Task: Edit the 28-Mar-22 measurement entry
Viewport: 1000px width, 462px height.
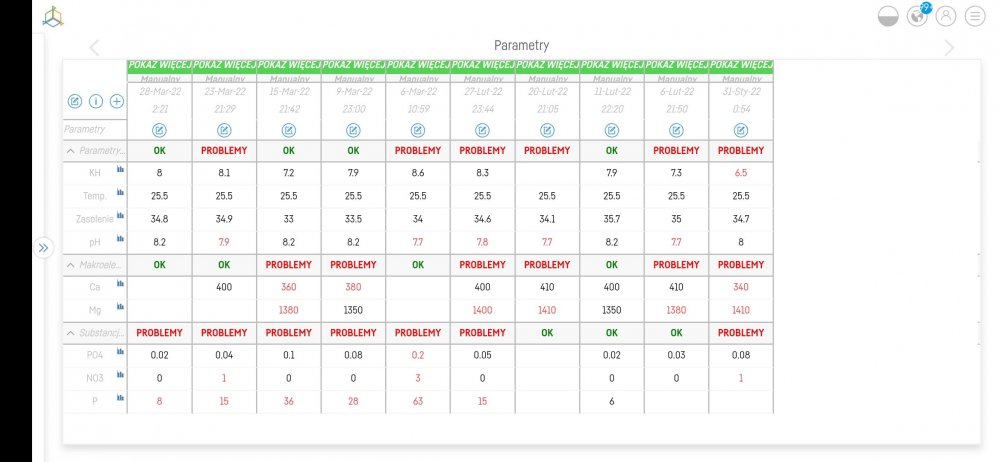Action: click(160, 130)
